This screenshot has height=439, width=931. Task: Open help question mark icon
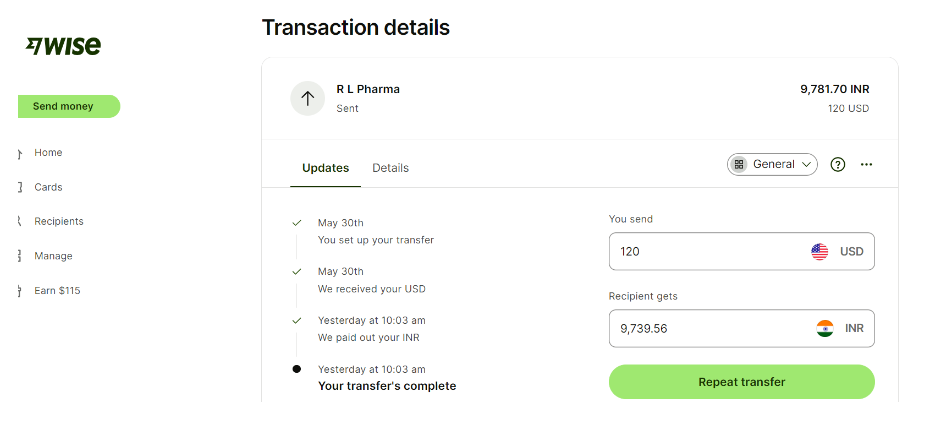point(837,165)
